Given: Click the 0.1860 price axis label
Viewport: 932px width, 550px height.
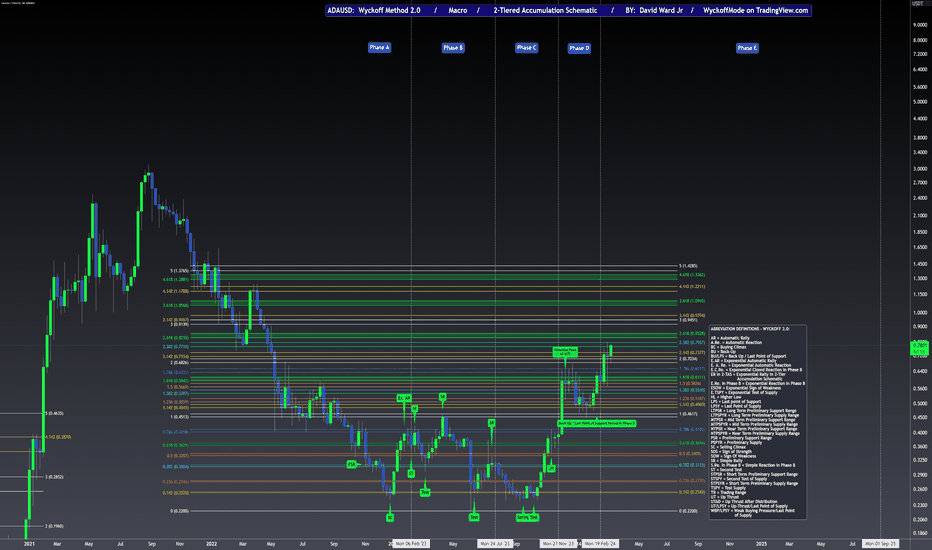Looking at the screenshot, I should point(920,533).
